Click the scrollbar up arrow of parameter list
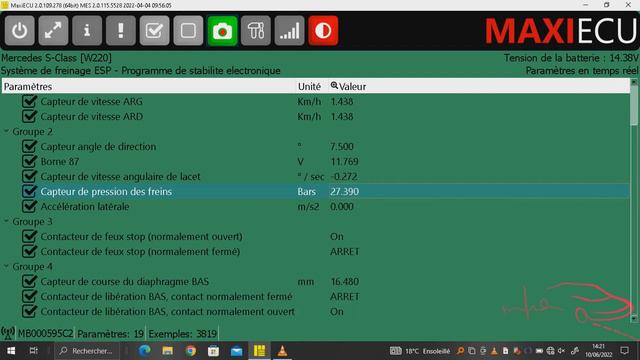The height and width of the screenshot is (360, 640). (634, 82)
